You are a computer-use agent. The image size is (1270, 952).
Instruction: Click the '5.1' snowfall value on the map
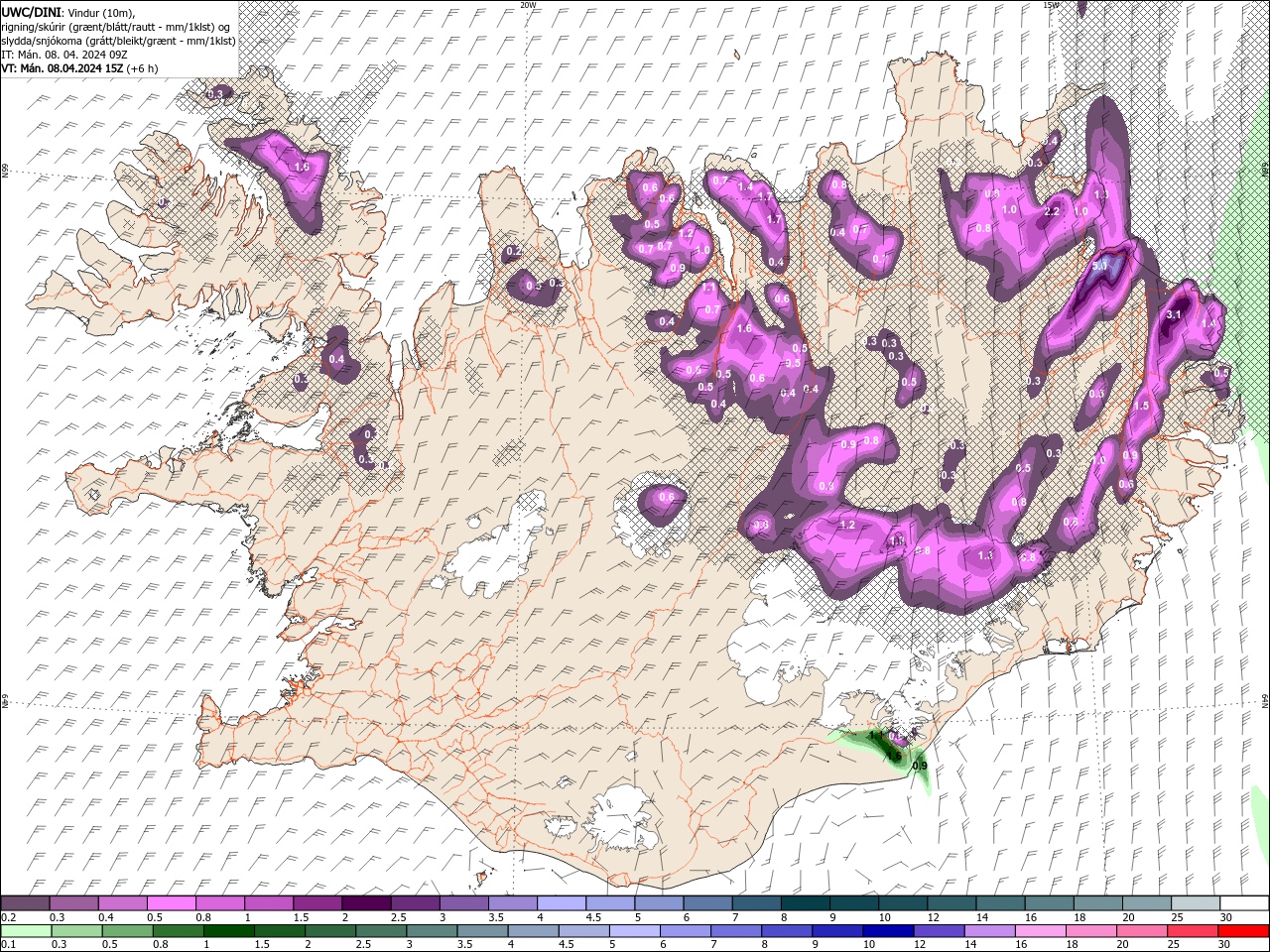pos(1099,266)
